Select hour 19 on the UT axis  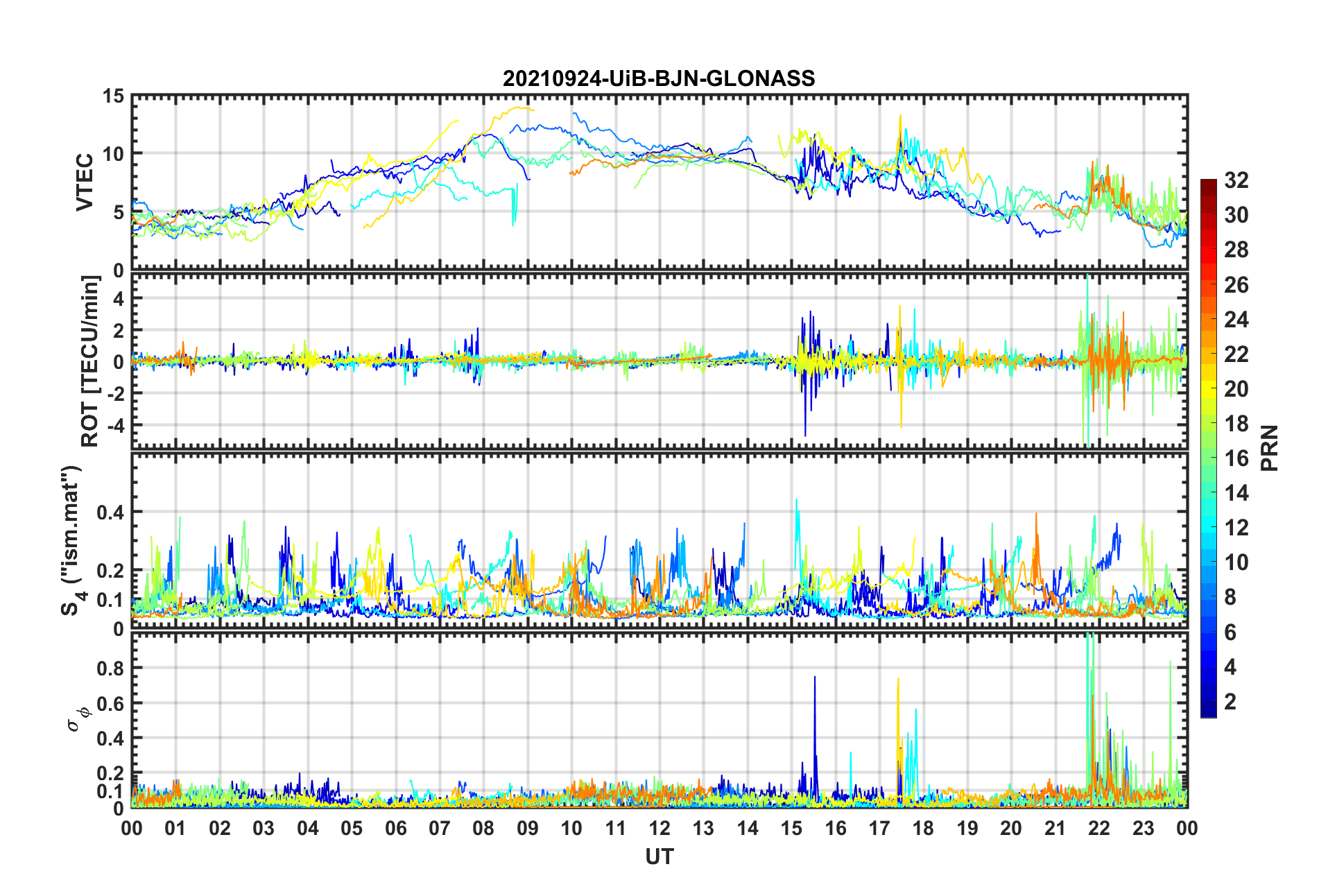(967, 828)
